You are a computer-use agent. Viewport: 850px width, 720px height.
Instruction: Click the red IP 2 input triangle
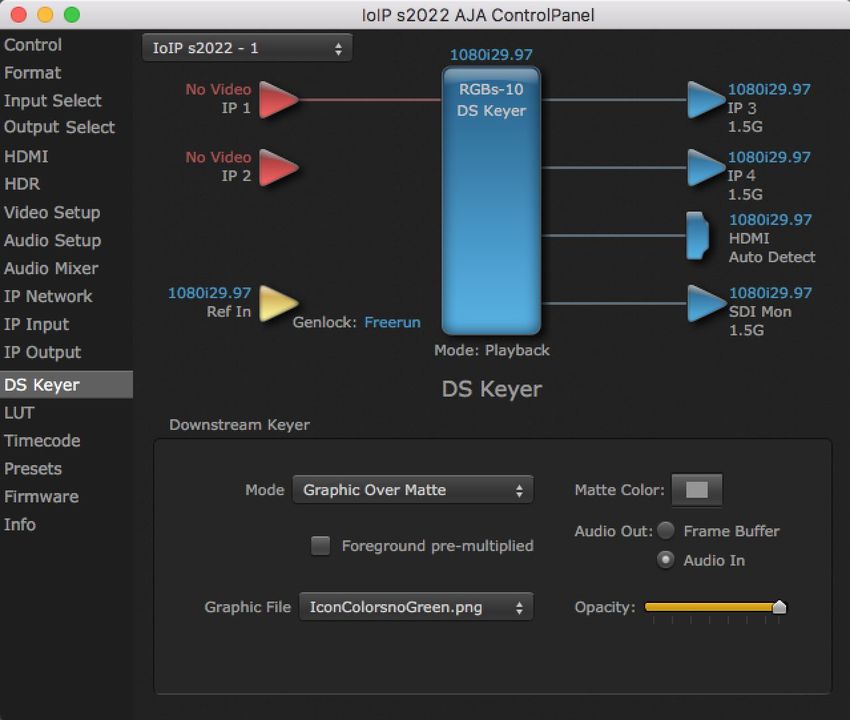[279, 168]
